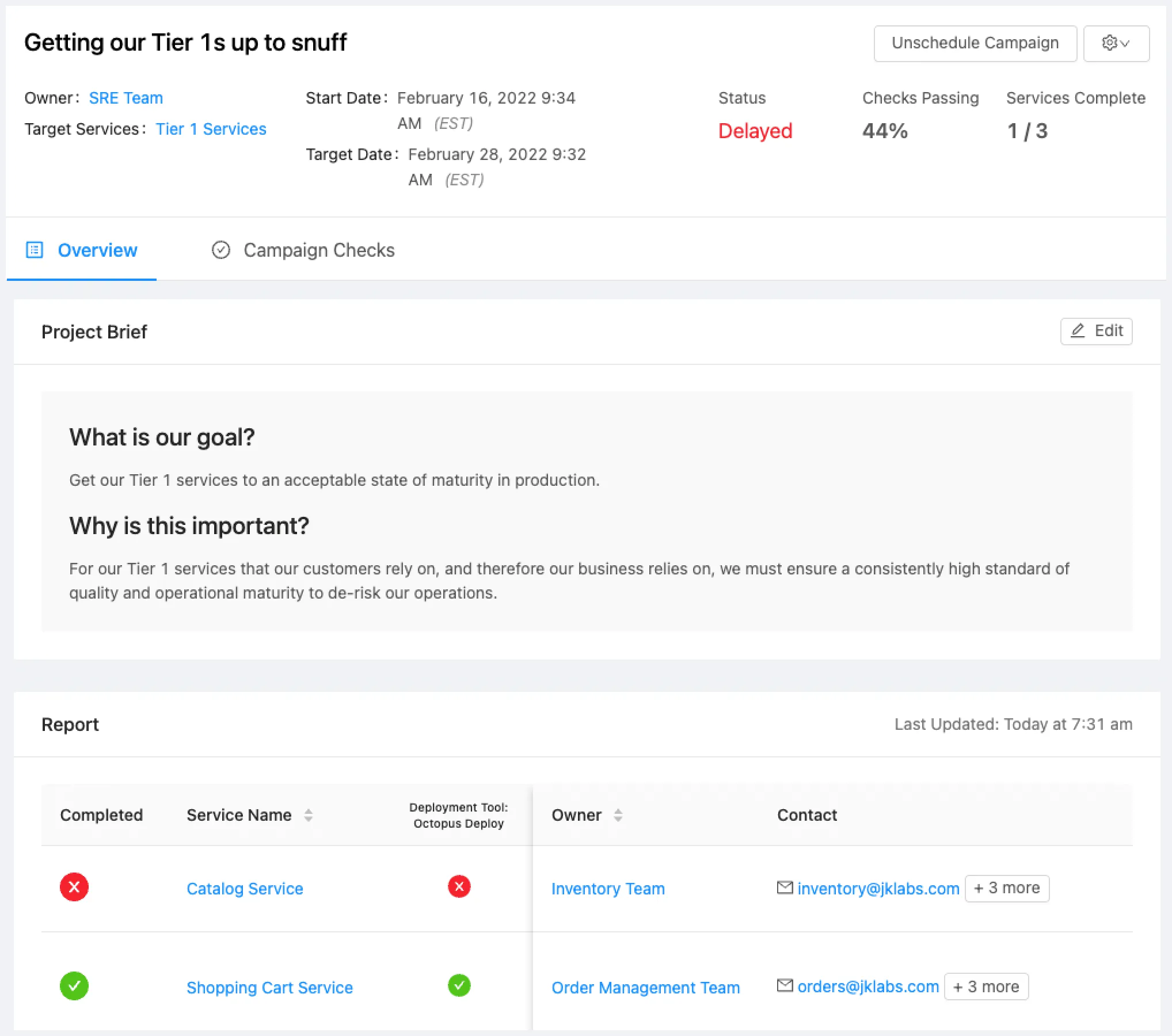Click red failed completed icon for Catalog Service
1172x1036 pixels.
pos(74,887)
